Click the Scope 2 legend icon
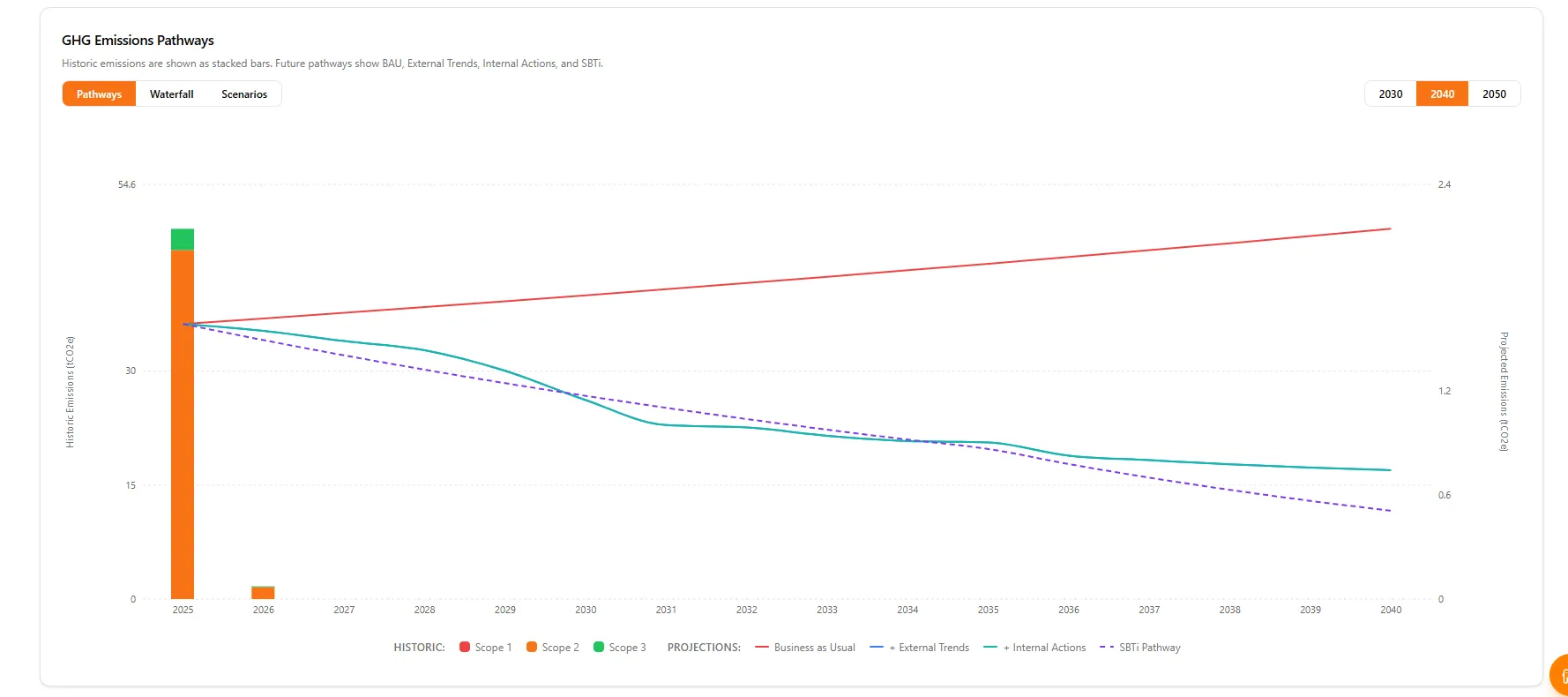Screen dimensions: 1568x697 pos(532,647)
